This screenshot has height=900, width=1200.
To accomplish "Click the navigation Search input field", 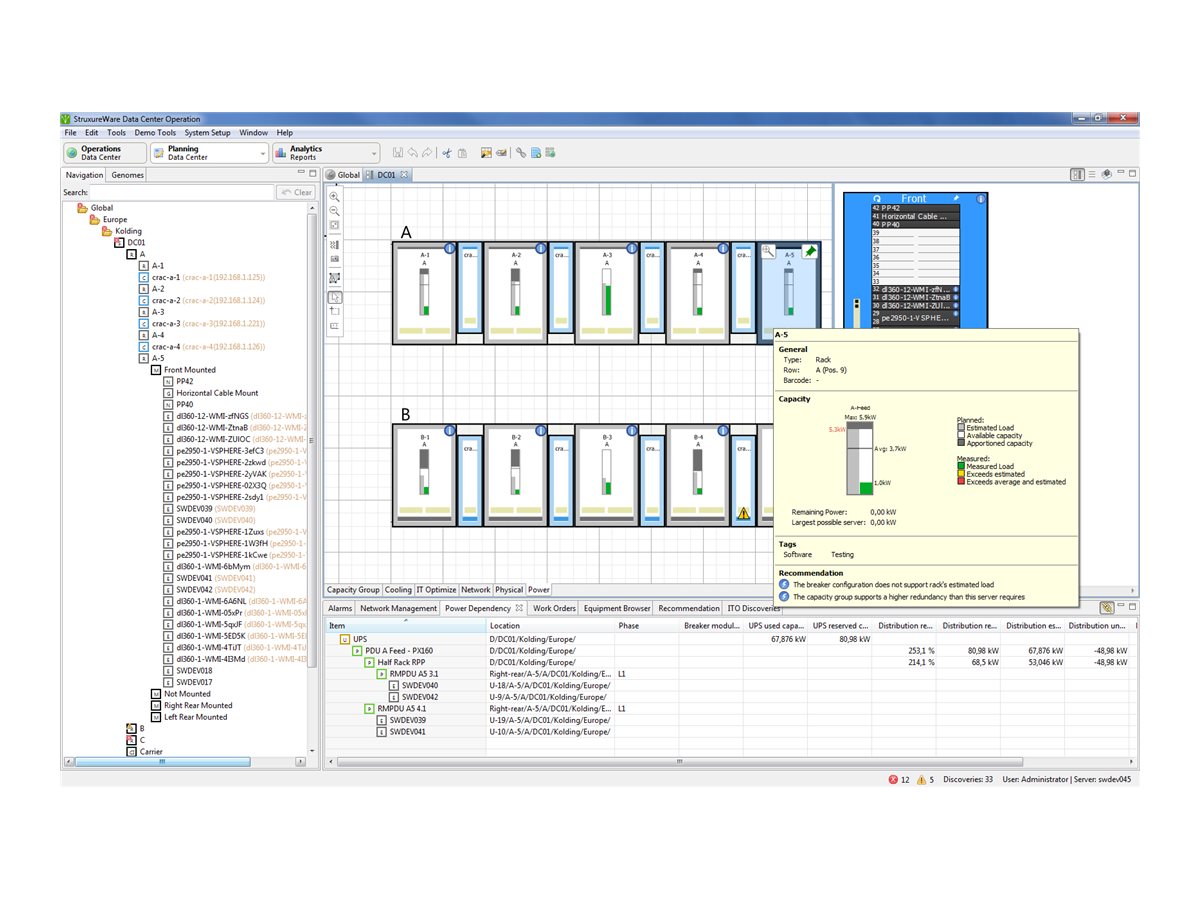I will [182, 192].
